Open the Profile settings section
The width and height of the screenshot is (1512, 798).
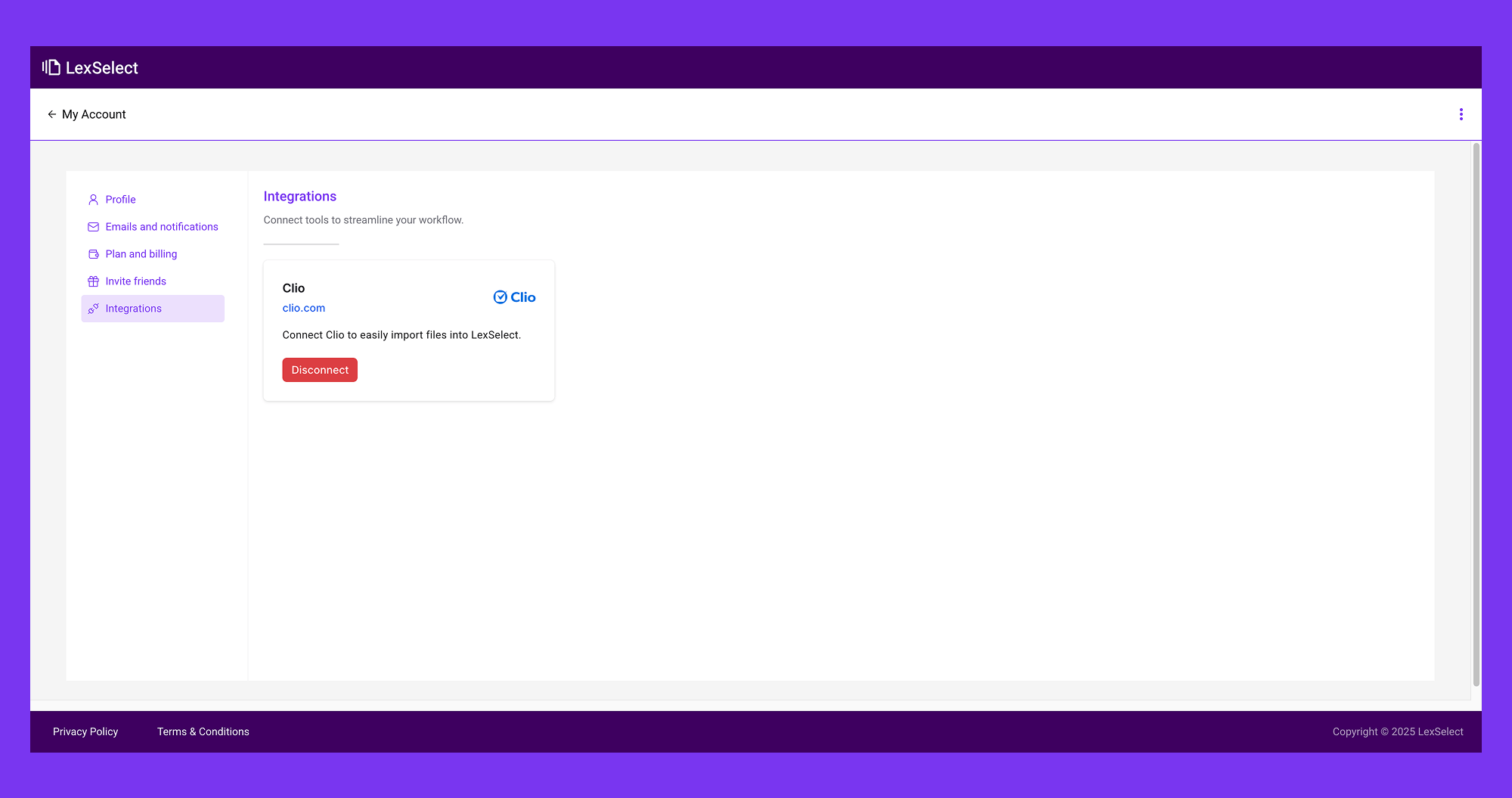tap(120, 200)
